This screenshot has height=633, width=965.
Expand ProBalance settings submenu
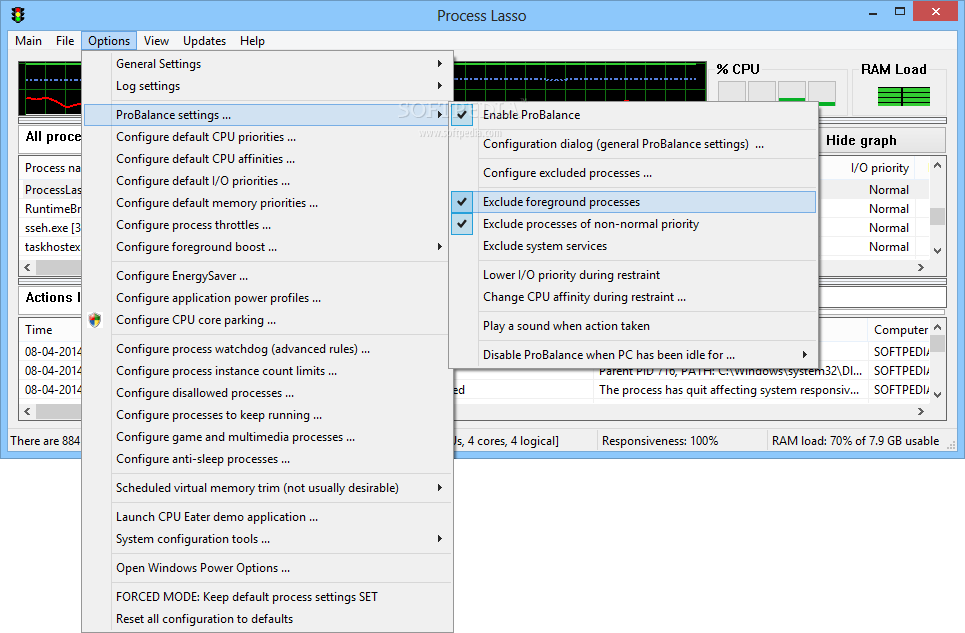[268, 115]
